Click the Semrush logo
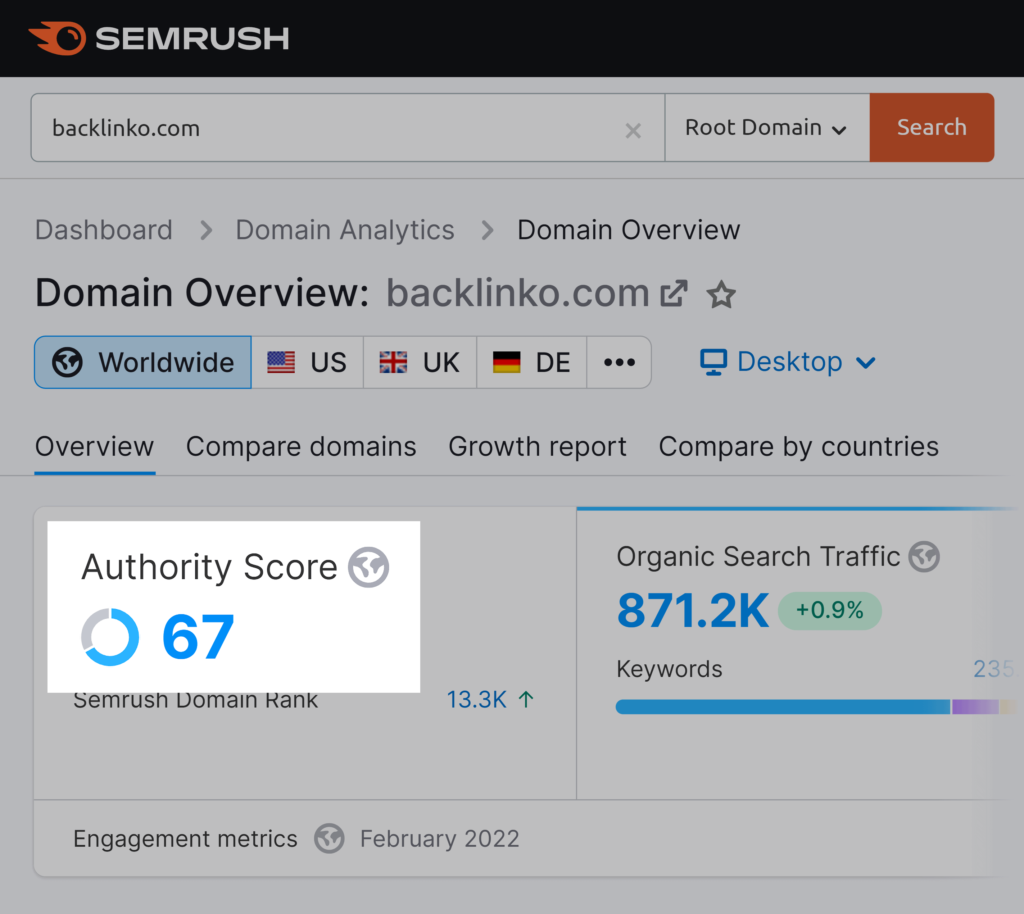This screenshot has width=1024, height=914. pyautogui.click(x=158, y=38)
